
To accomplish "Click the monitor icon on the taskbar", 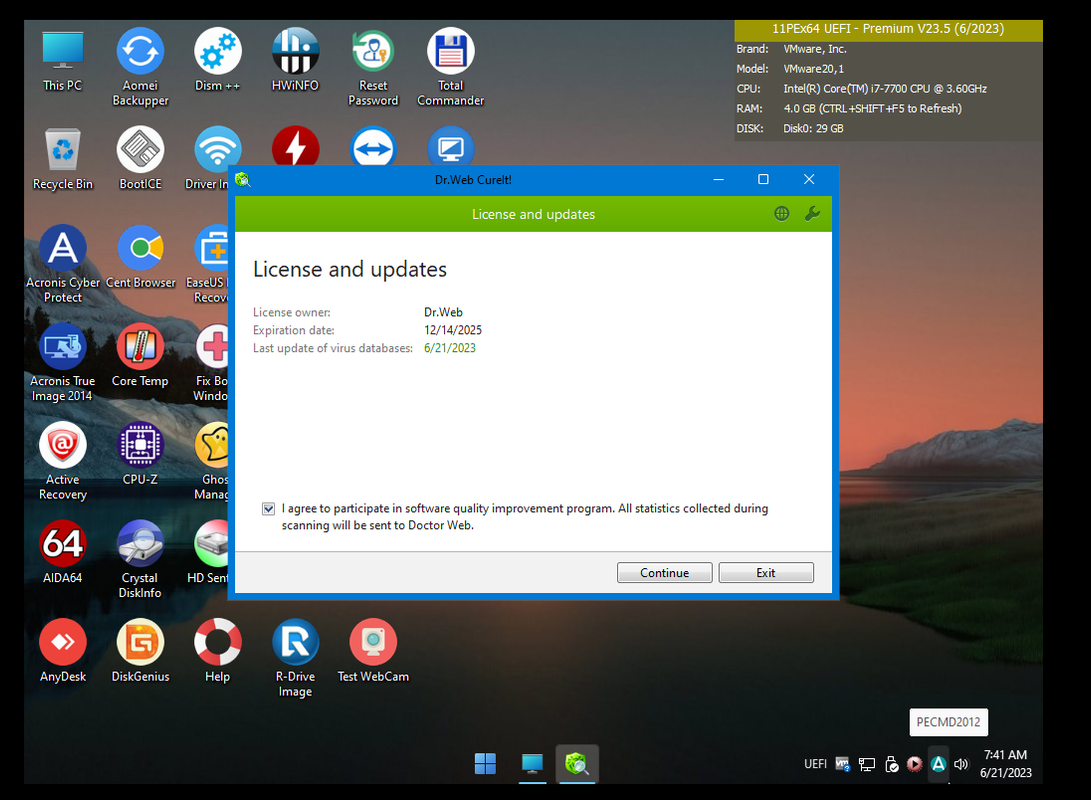I will (x=532, y=764).
